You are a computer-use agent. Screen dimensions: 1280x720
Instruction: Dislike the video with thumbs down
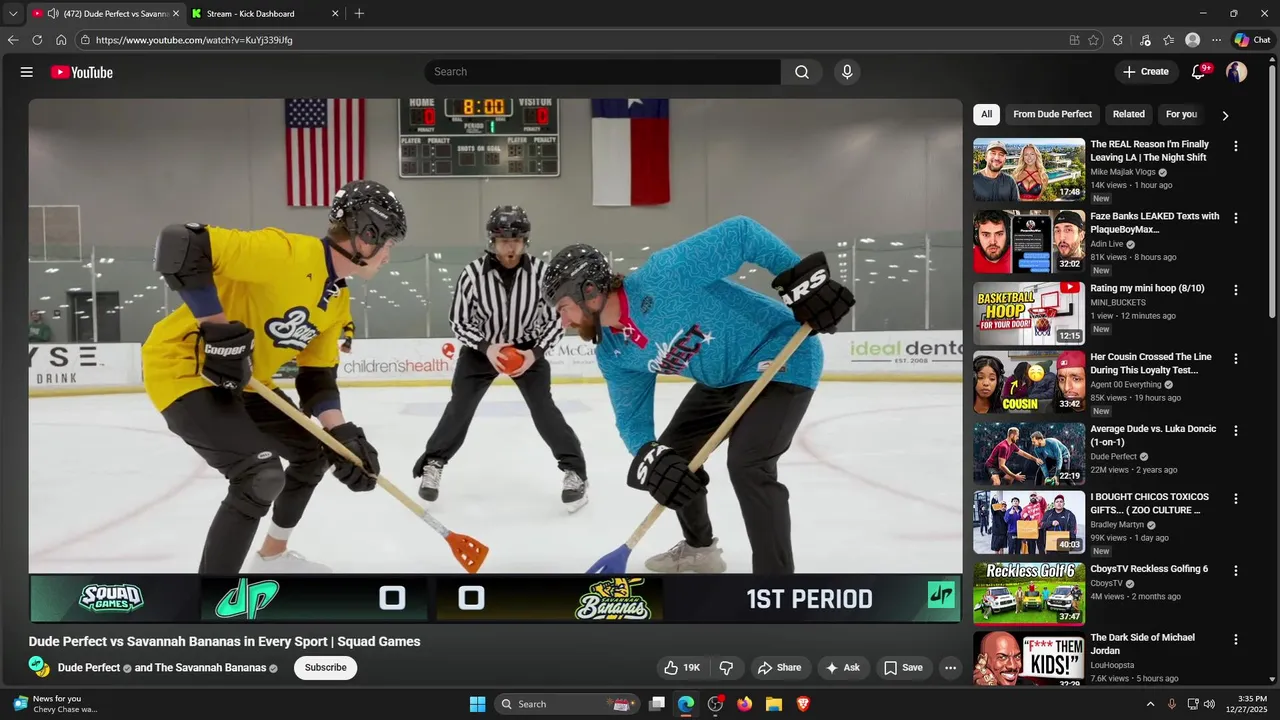pyautogui.click(x=727, y=668)
